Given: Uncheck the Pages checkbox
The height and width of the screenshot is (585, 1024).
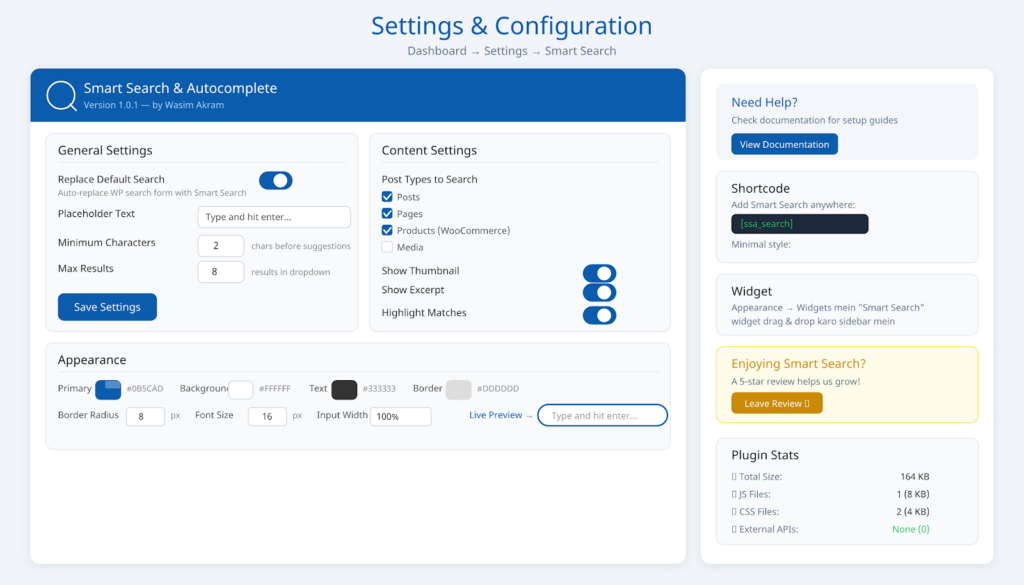Looking at the screenshot, I should pos(385,213).
